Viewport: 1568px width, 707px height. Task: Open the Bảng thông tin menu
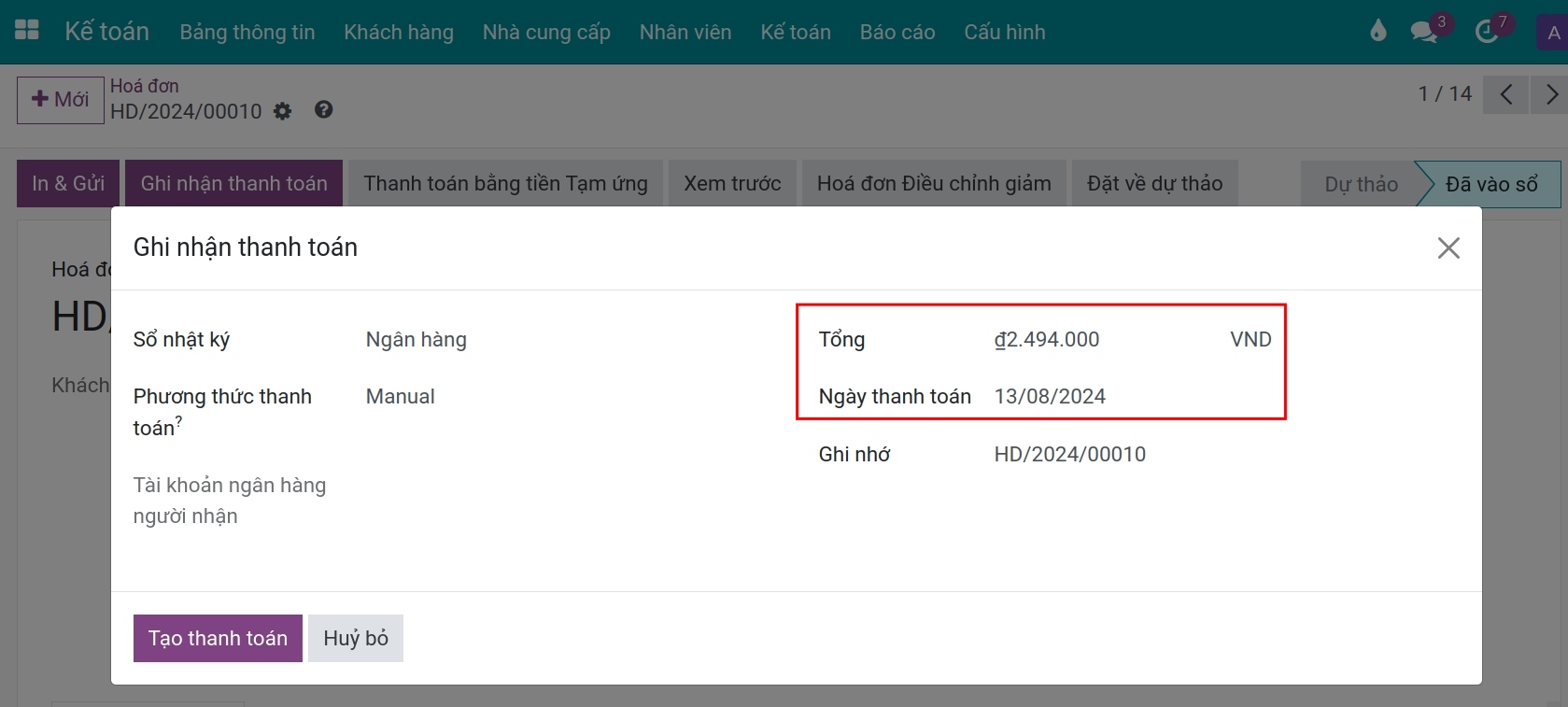pyautogui.click(x=247, y=32)
